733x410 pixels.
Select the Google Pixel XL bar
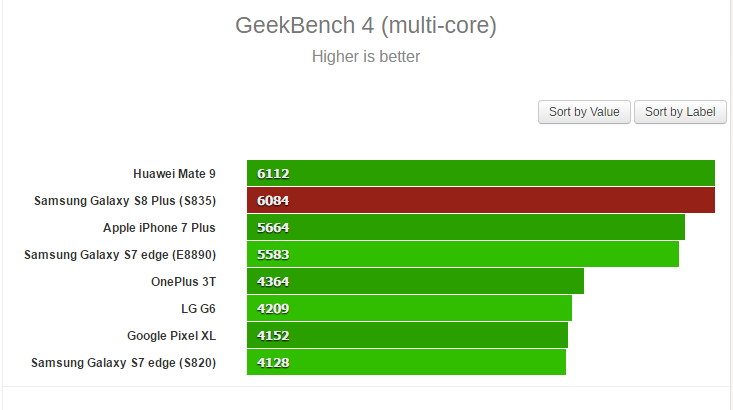(407, 335)
